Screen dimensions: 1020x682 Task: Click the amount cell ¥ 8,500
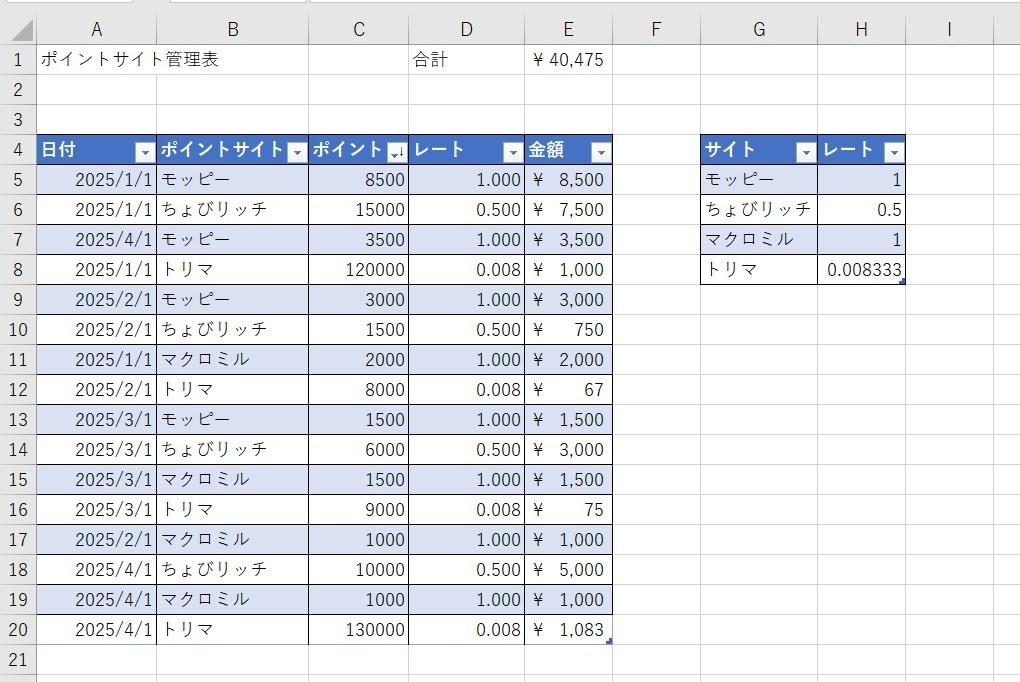point(569,180)
